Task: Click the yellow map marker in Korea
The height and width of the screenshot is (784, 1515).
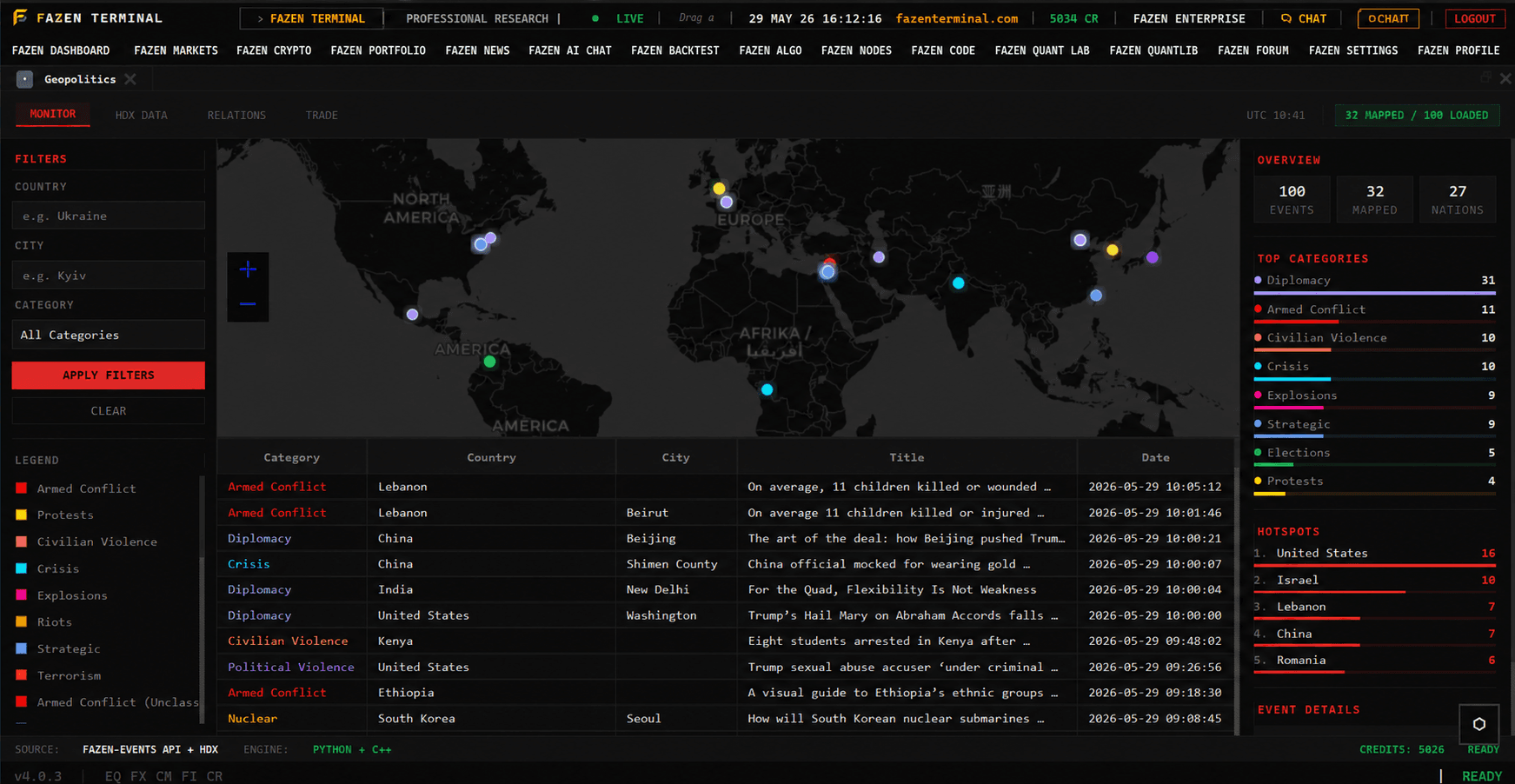Action: tap(1112, 250)
